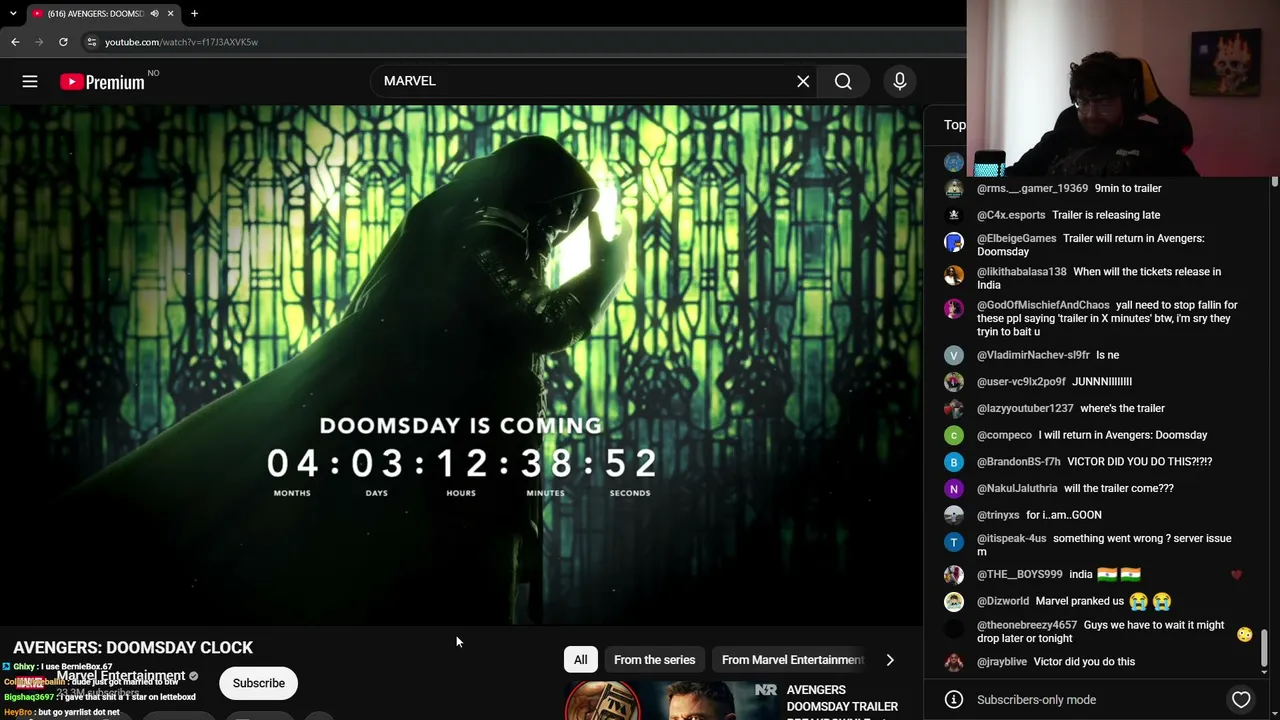This screenshot has width=1280, height=720.
Task: Click the AVENGERS: DOOMSDAY CLOCK video title
Action: click(x=133, y=647)
